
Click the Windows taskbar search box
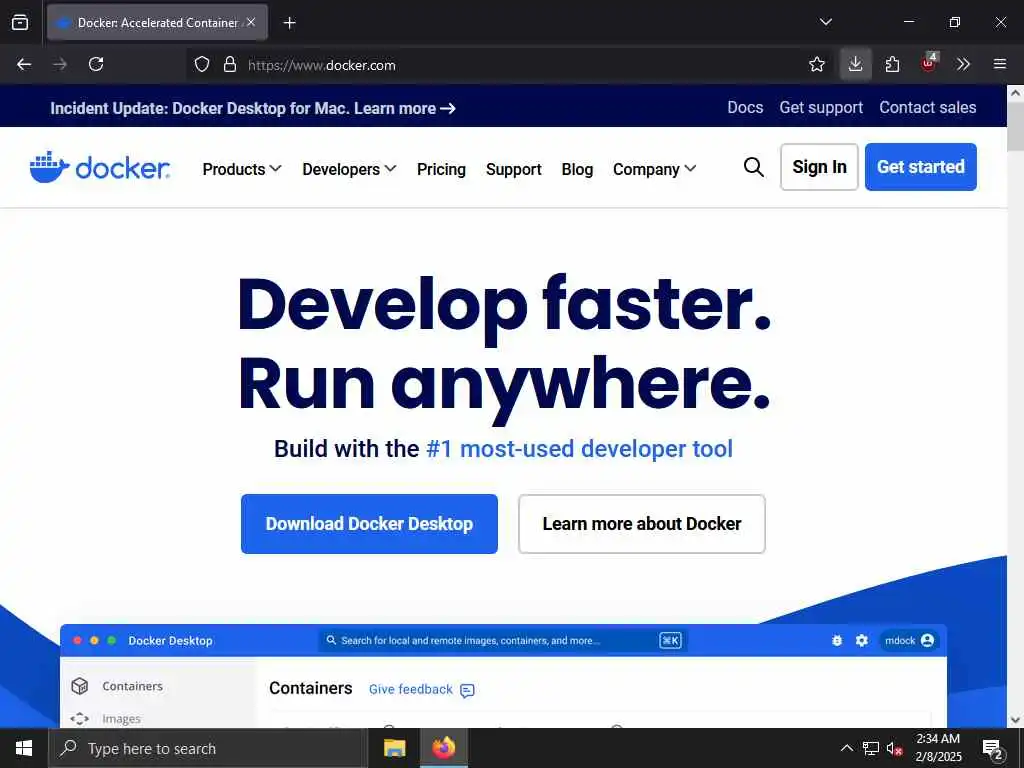[x=208, y=748]
